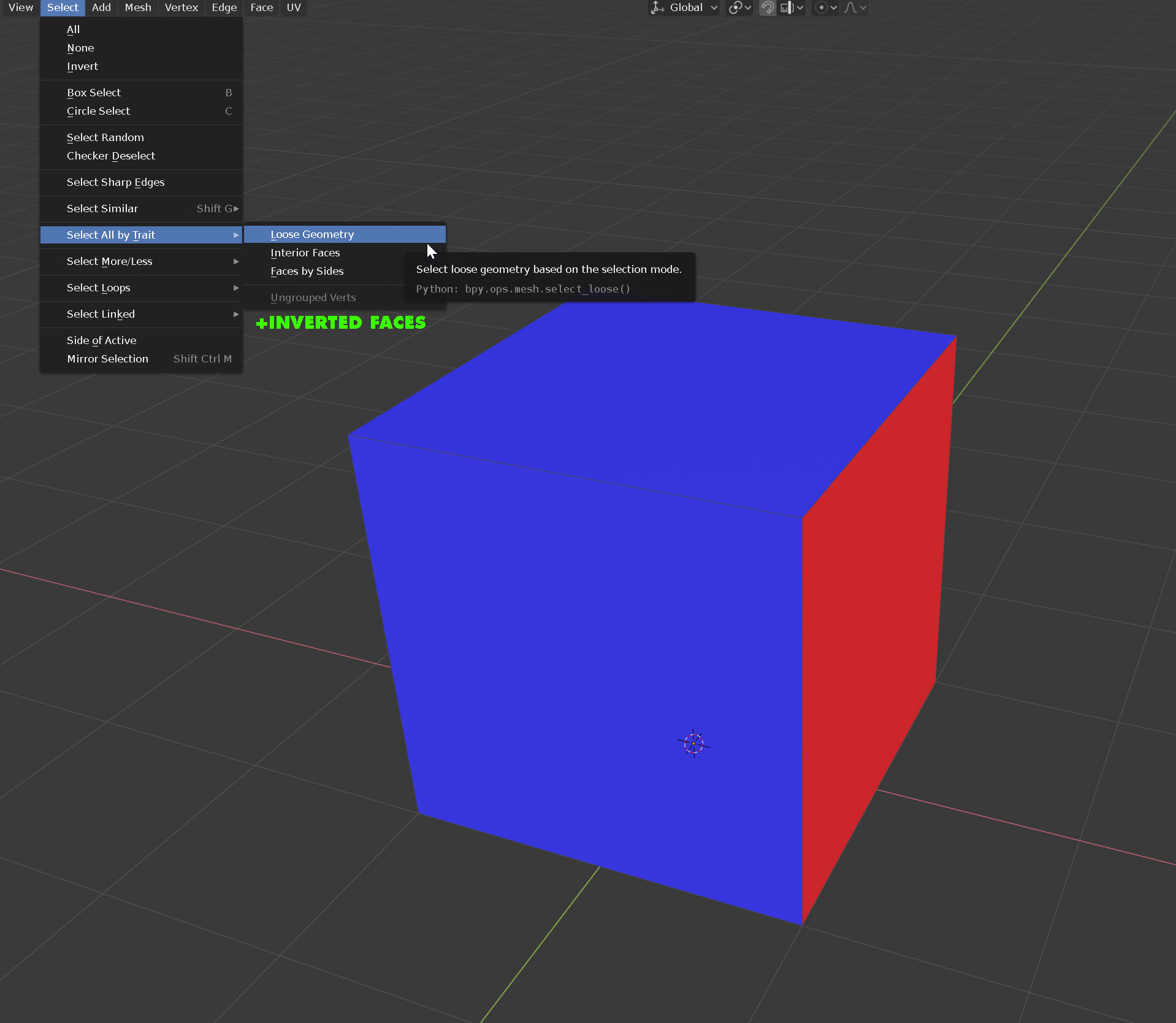Expand Select Loops submenu
1176x1023 pixels.
click(141, 288)
